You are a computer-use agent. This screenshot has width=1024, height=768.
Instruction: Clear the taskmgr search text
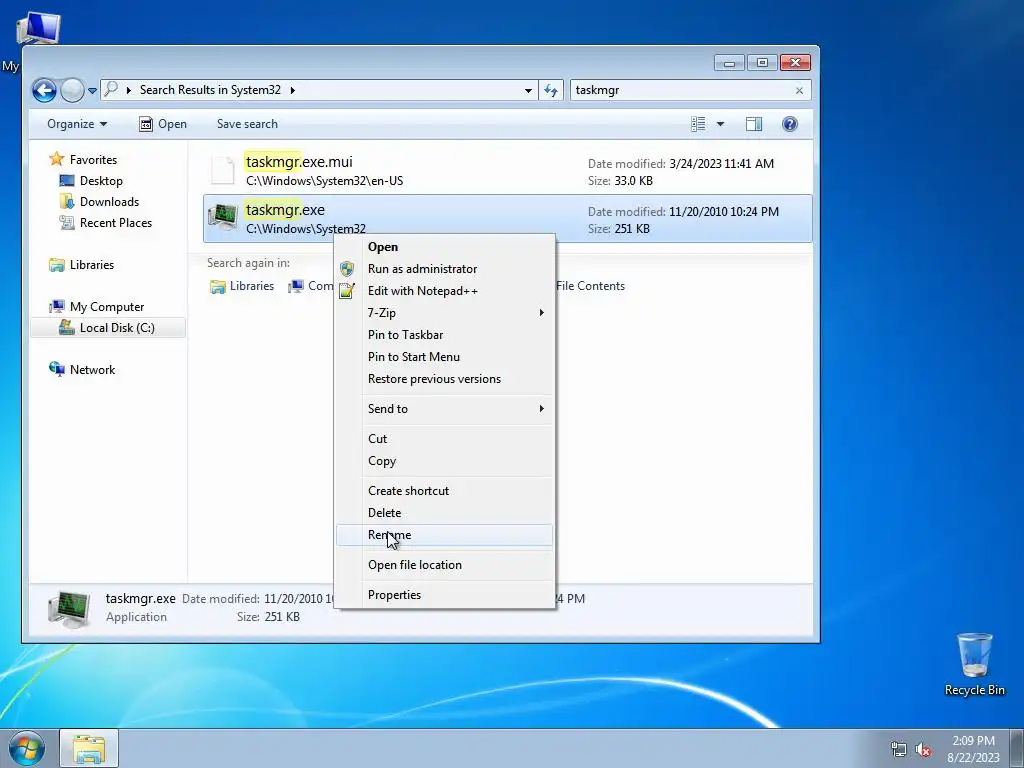pos(799,90)
